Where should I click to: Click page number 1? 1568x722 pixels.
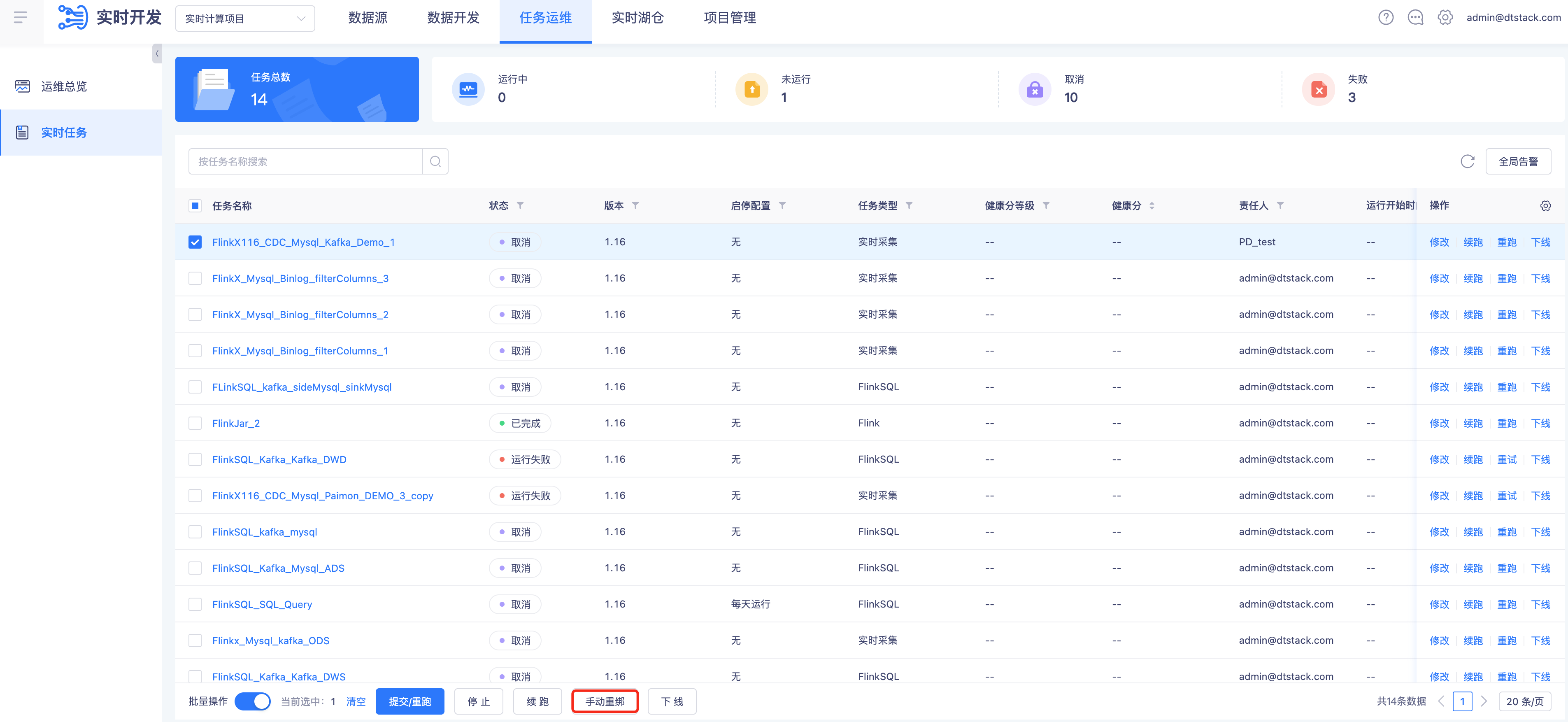click(1462, 701)
